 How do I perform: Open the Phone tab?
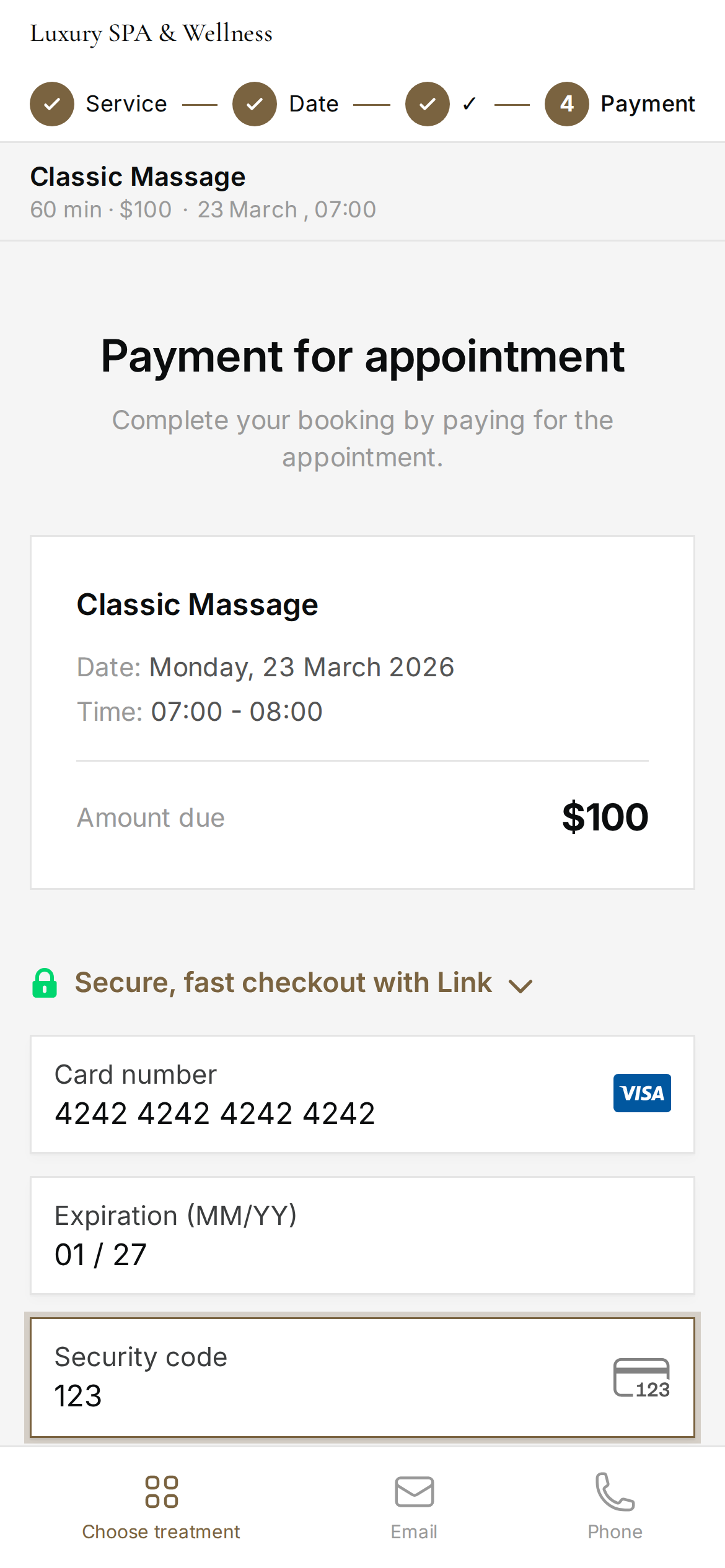pyautogui.click(x=614, y=1511)
